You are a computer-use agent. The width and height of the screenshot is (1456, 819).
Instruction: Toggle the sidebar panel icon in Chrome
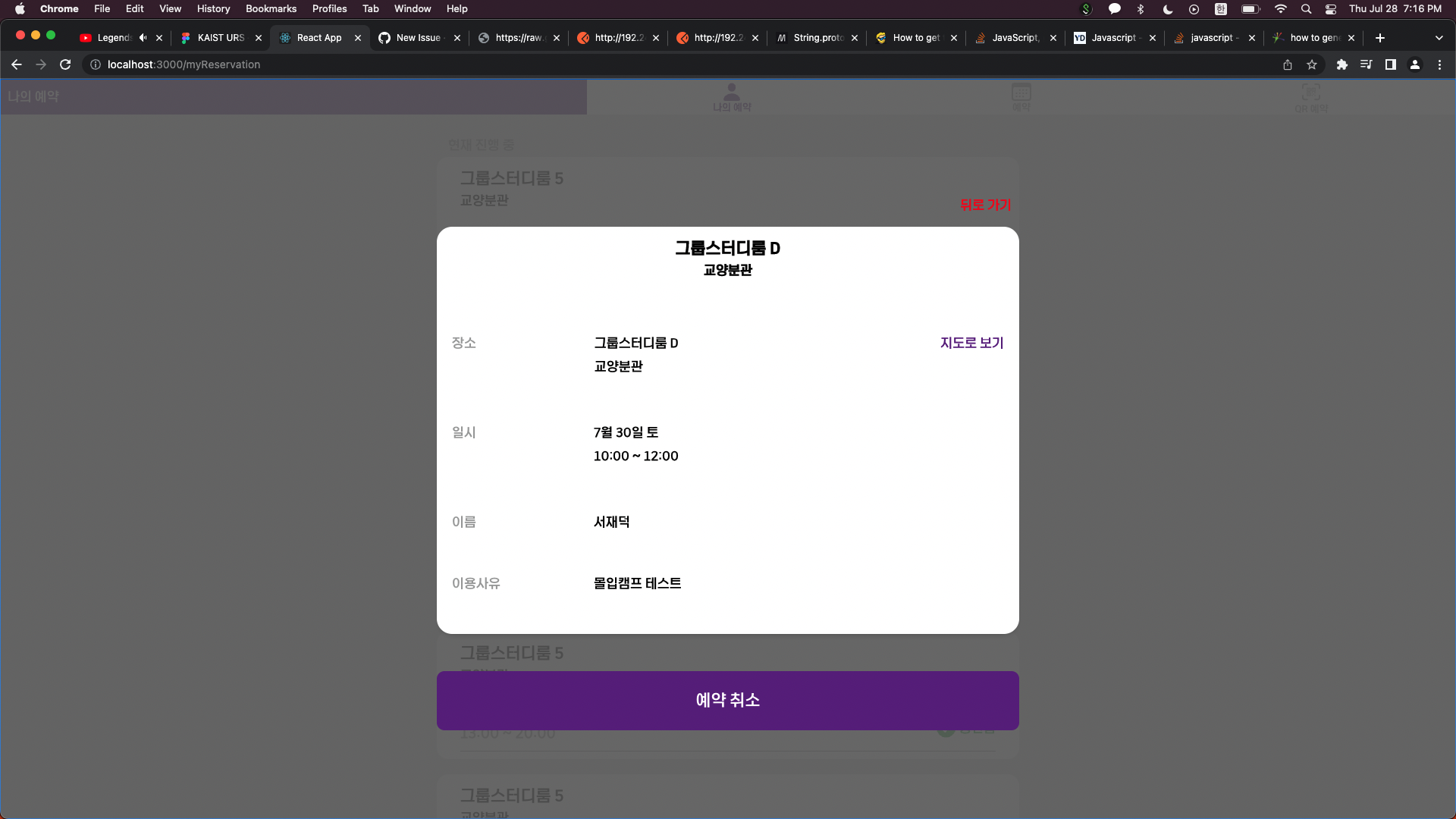(x=1391, y=64)
